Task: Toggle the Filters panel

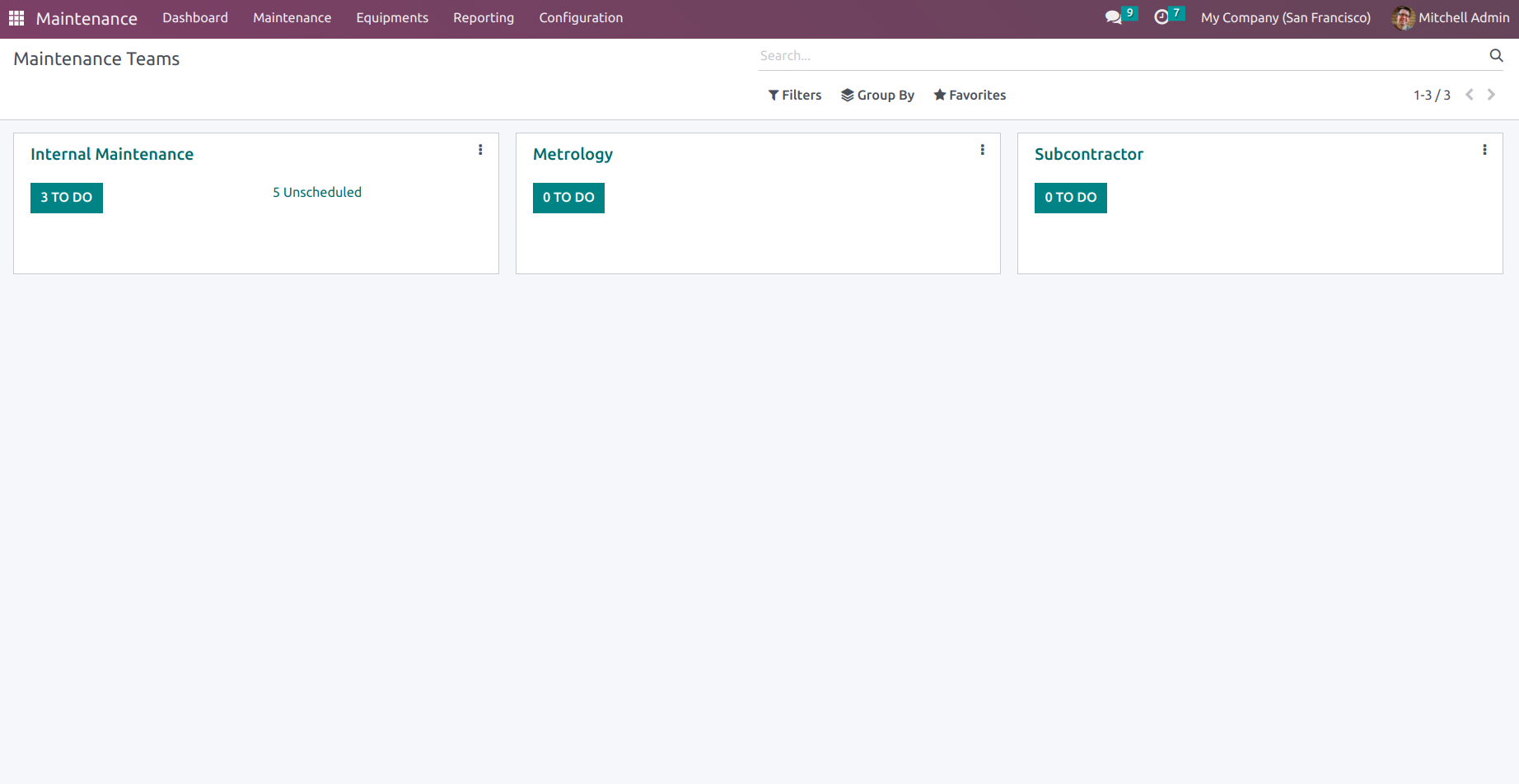Action: pyautogui.click(x=794, y=95)
